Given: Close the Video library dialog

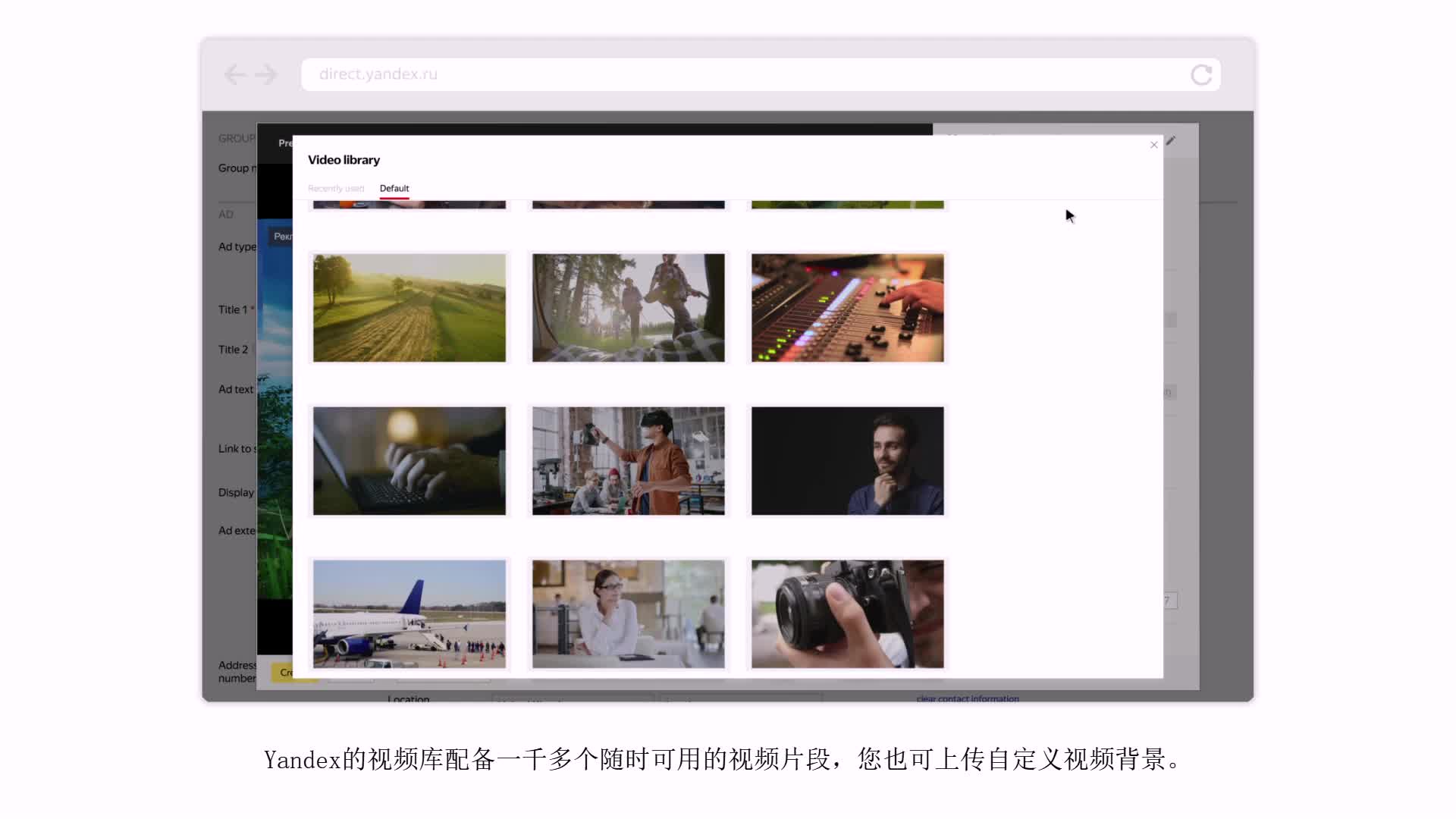Looking at the screenshot, I should tap(1154, 145).
